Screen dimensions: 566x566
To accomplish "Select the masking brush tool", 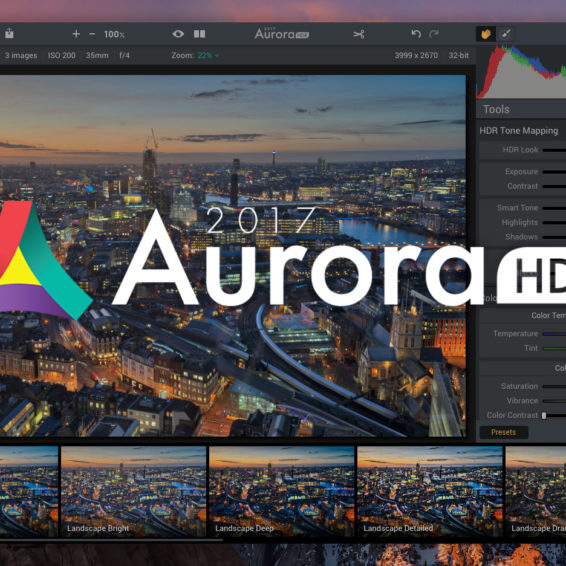I will pos(505,34).
